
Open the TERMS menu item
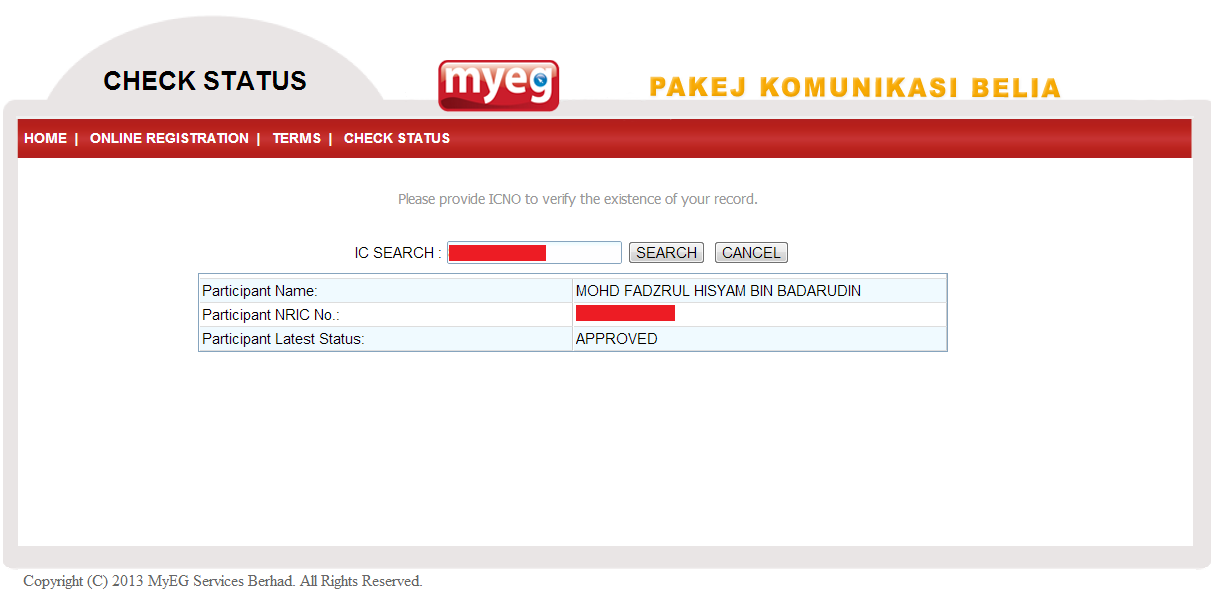[296, 139]
